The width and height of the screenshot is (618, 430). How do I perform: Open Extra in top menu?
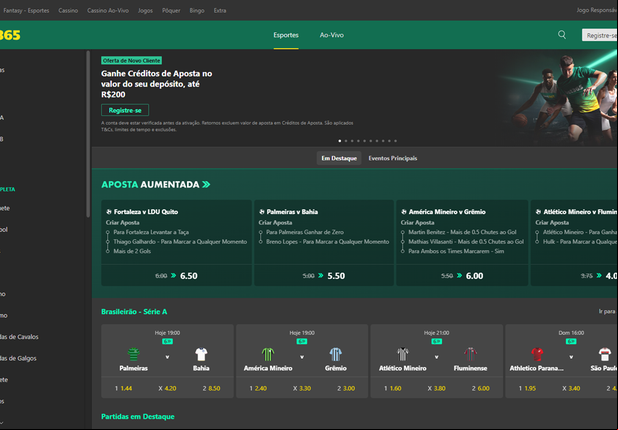tap(220, 11)
